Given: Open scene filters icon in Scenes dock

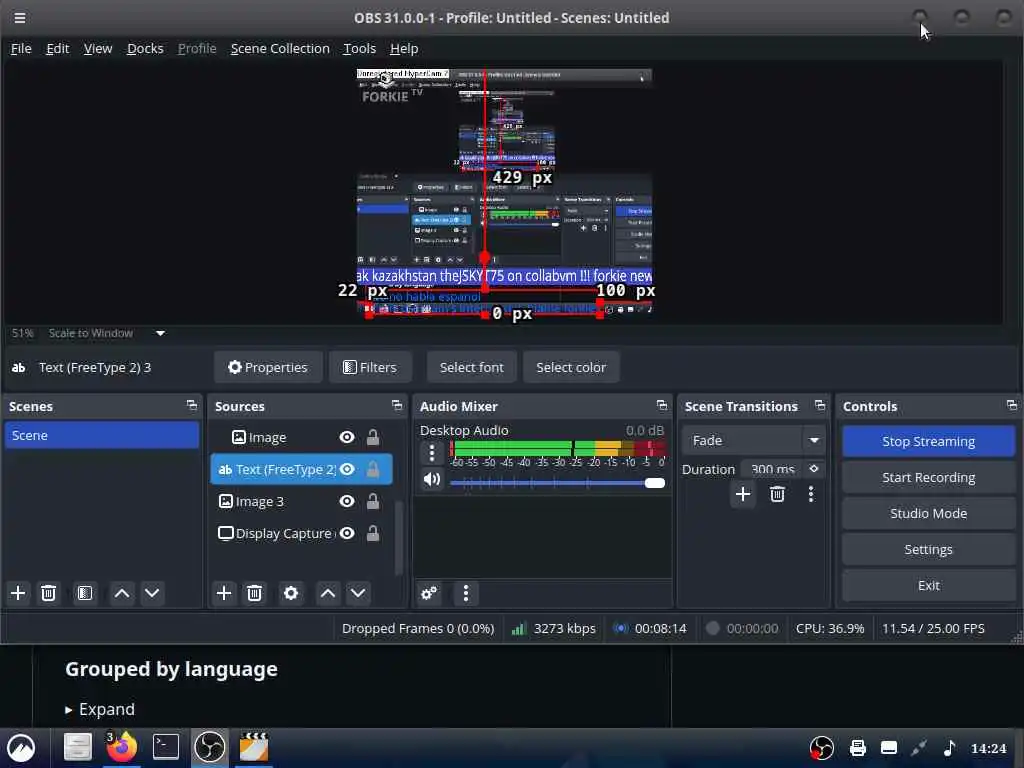Looking at the screenshot, I should (85, 593).
